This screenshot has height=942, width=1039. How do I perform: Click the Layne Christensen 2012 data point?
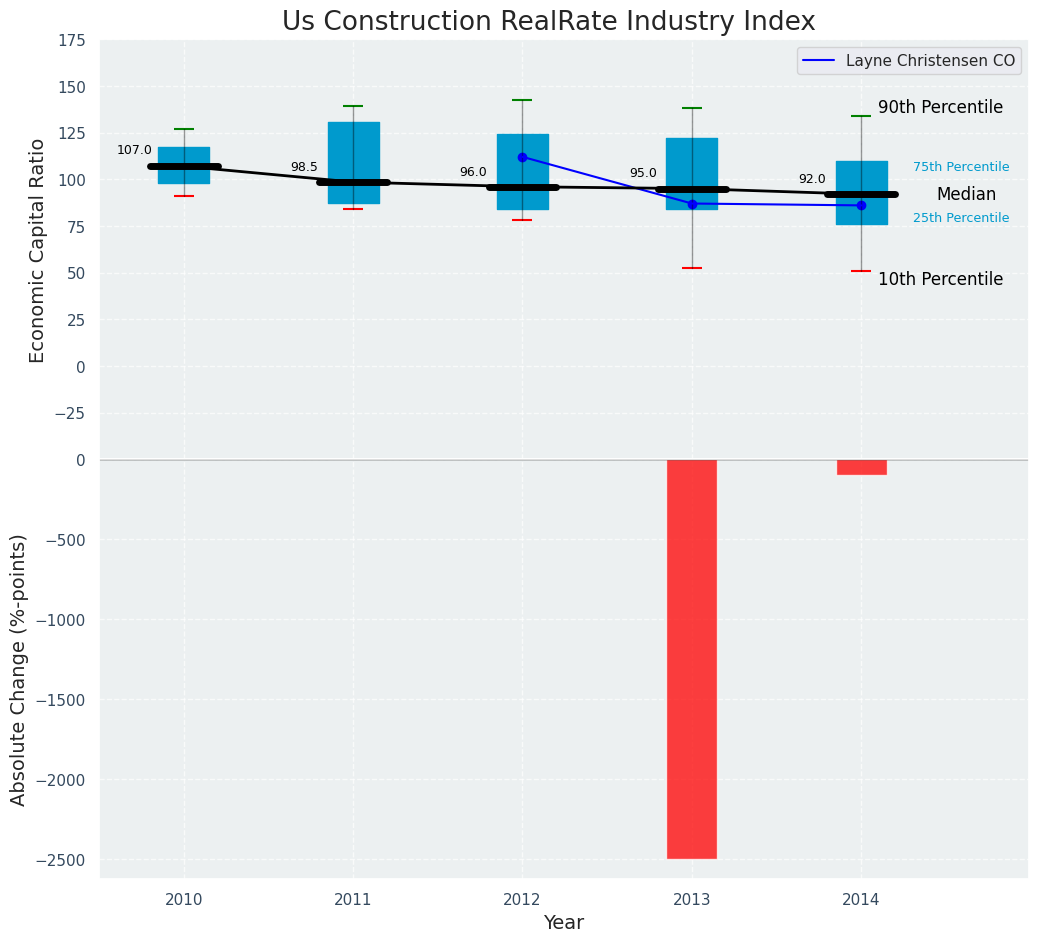coord(523,158)
